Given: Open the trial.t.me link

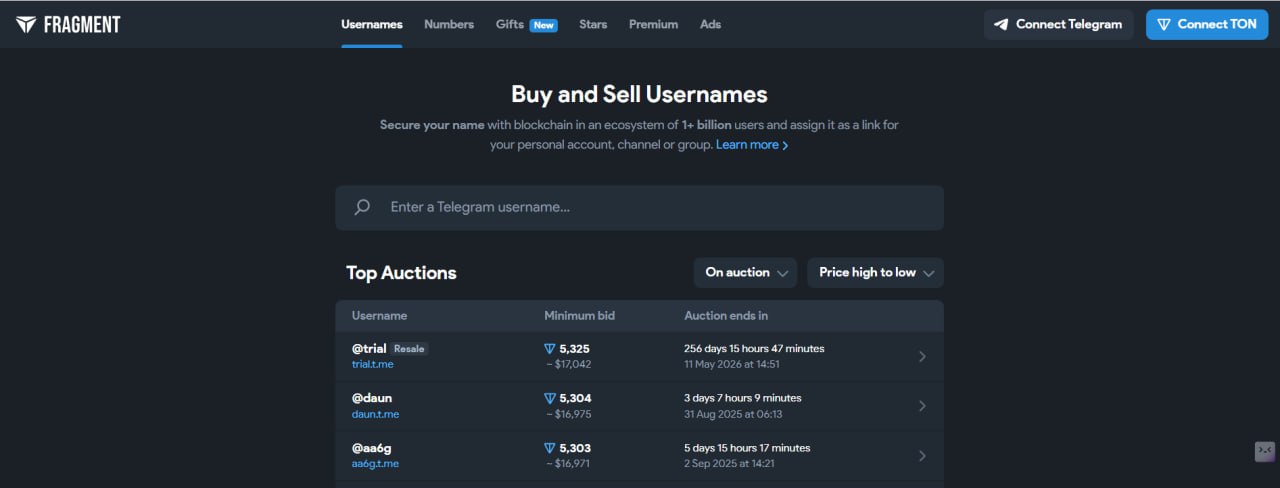Looking at the screenshot, I should (x=373, y=364).
